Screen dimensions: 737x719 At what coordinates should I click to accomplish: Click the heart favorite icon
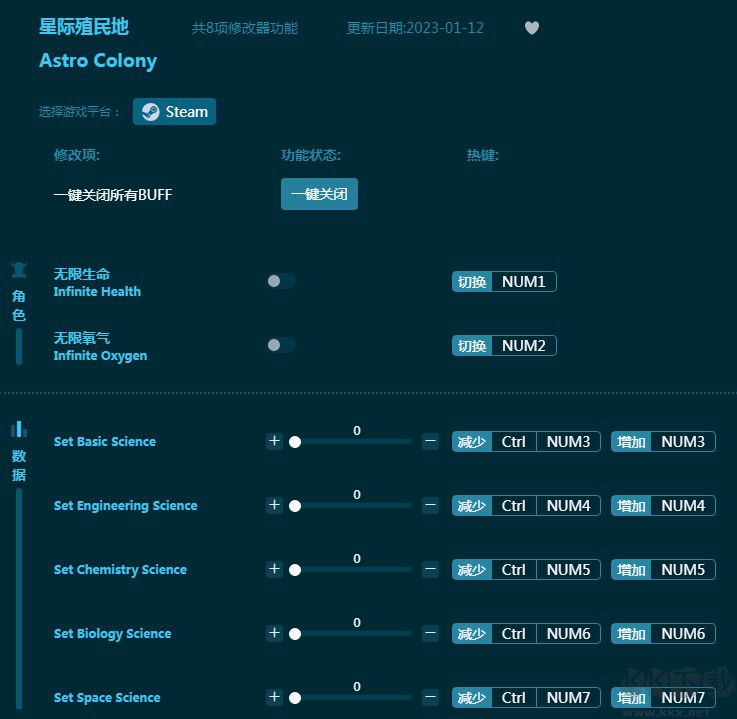532,28
